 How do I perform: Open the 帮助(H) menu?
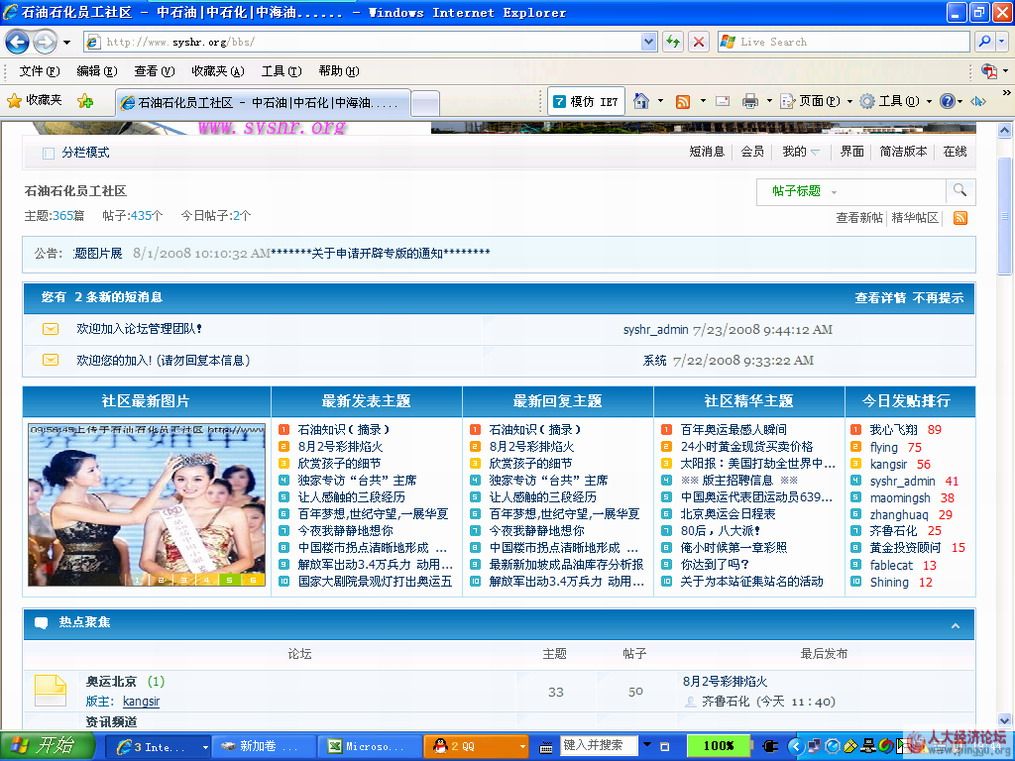point(339,71)
